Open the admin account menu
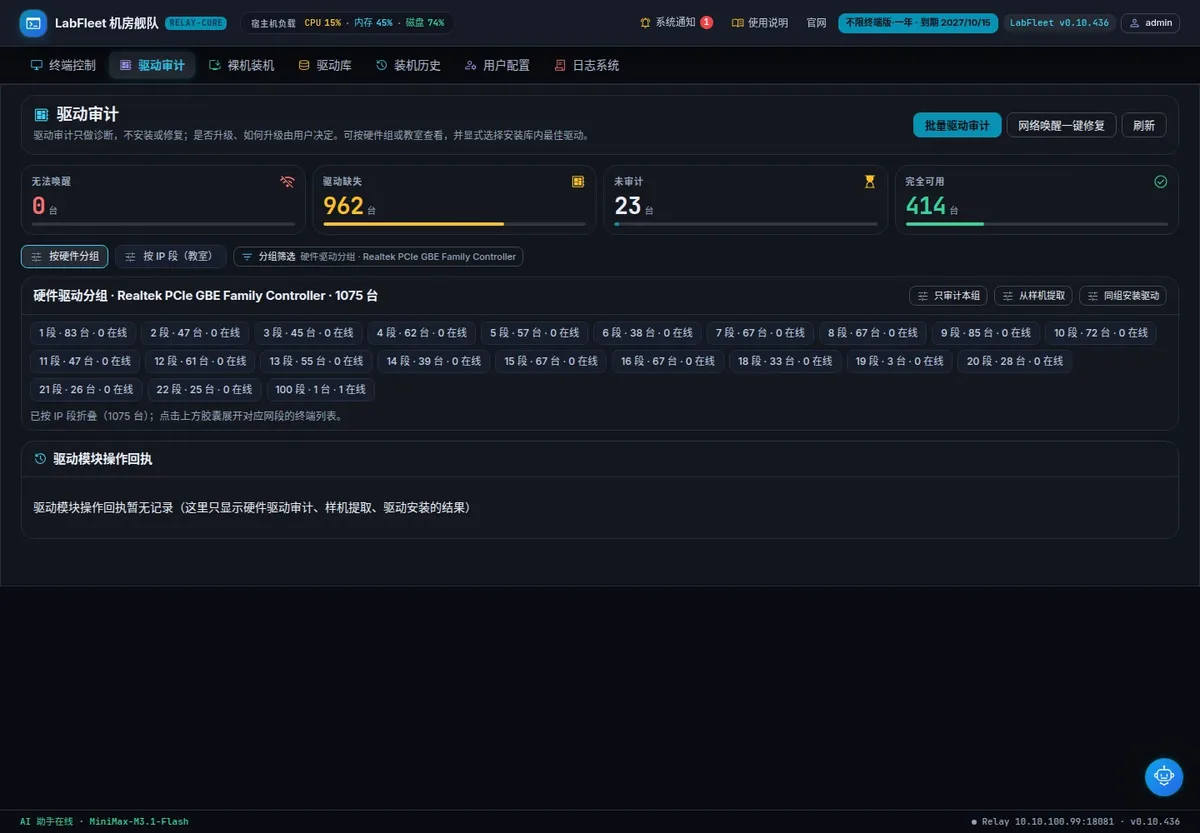 tap(1150, 23)
